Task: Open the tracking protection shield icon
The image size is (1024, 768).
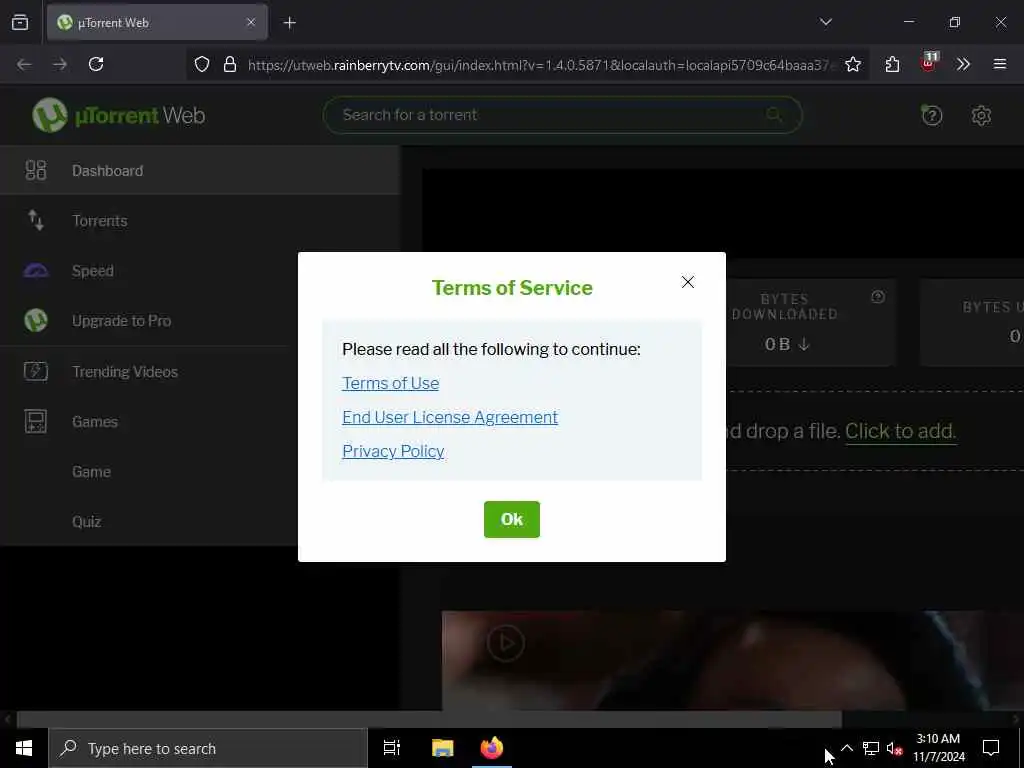Action: (x=202, y=64)
